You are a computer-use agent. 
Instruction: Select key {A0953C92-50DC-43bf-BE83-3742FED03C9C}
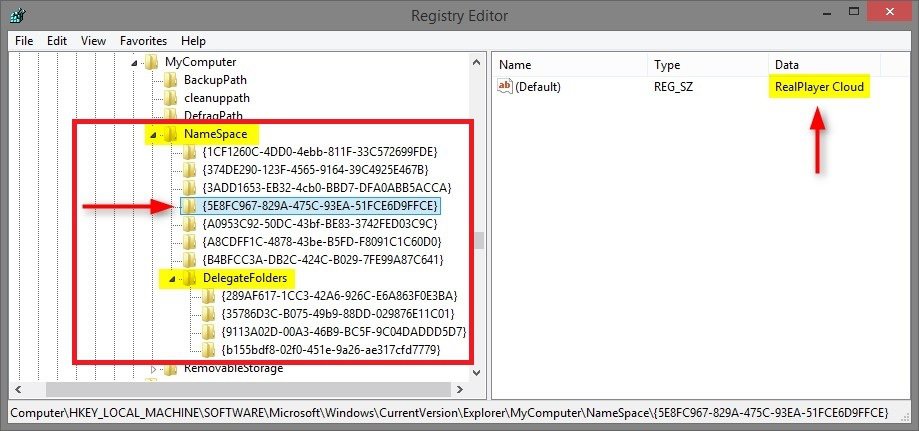(320, 224)
